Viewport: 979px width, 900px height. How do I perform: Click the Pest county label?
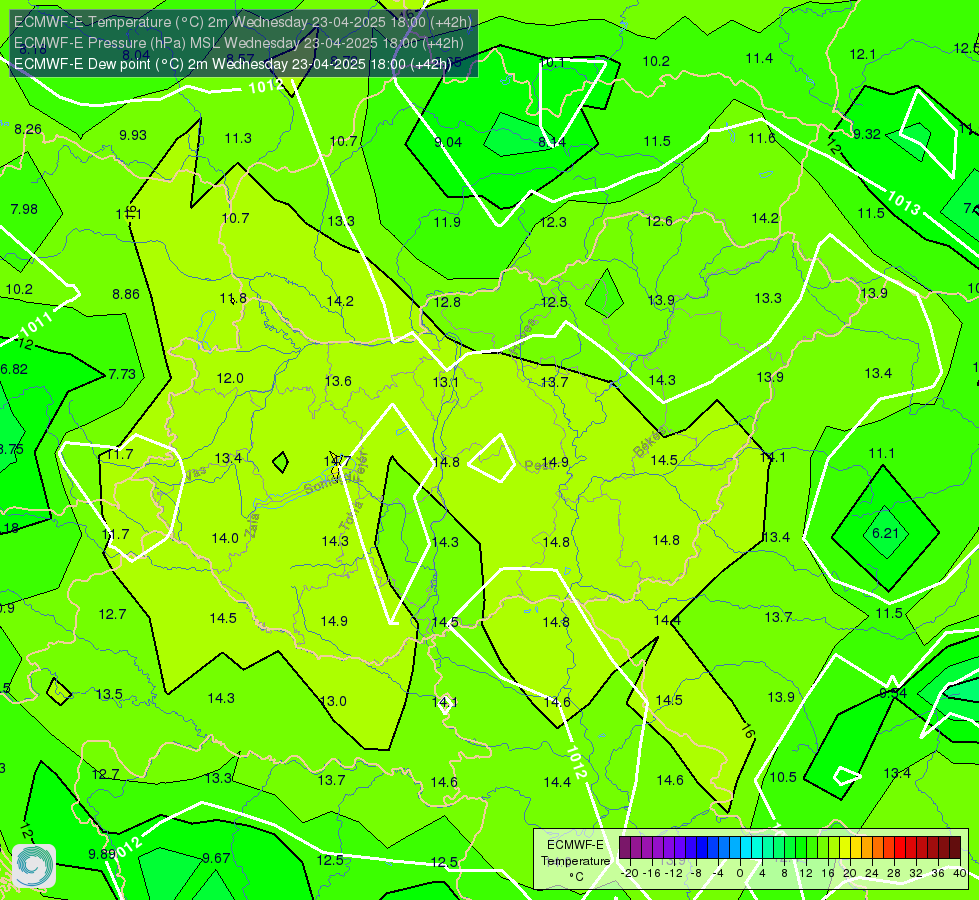click(536, 466)
